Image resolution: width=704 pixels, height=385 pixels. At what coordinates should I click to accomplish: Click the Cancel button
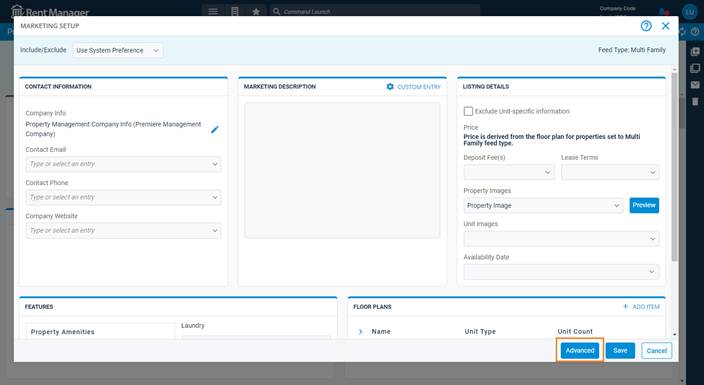656,350
